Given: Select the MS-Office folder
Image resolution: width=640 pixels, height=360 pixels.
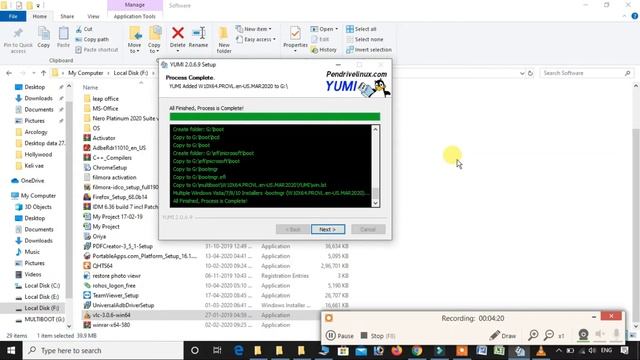Looking at the screenshot, I should (x=105, y=109).
